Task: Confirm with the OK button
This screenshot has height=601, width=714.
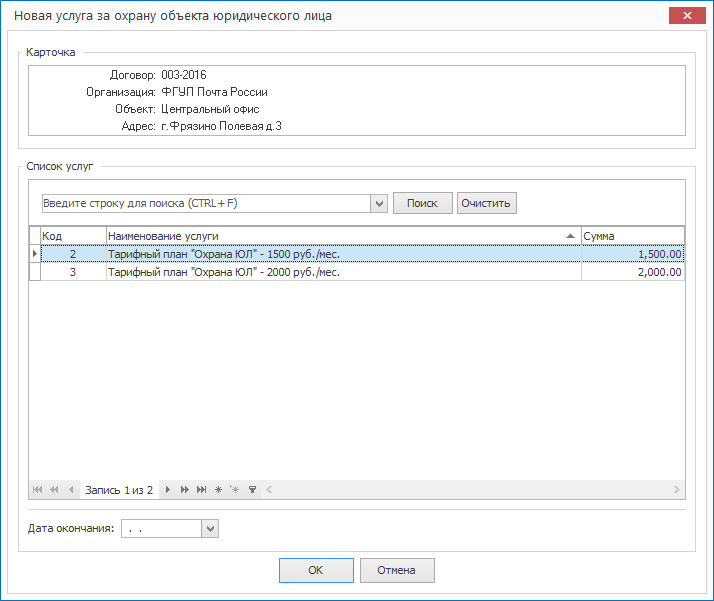Action: tap(316, 570)
